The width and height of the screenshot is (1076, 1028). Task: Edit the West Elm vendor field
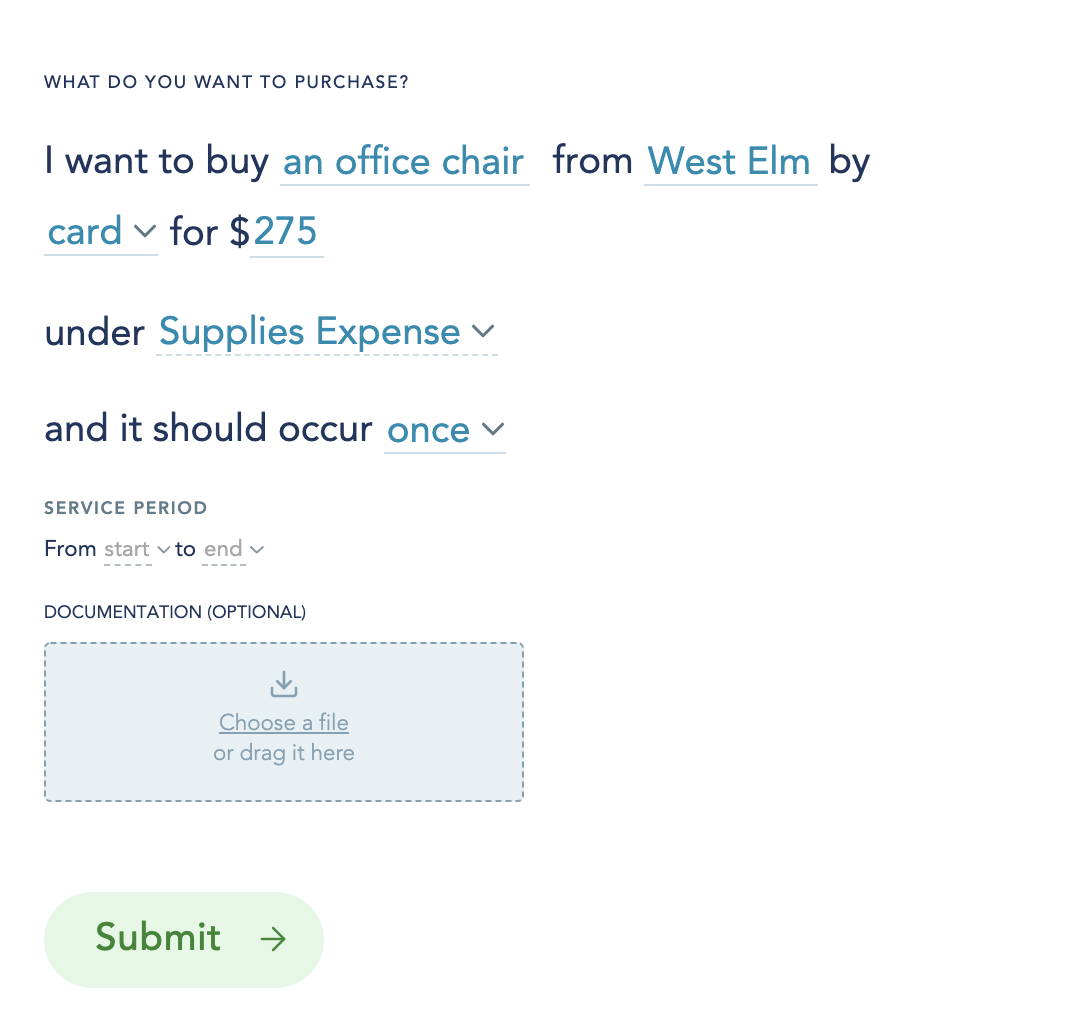(x=730, y=163)
